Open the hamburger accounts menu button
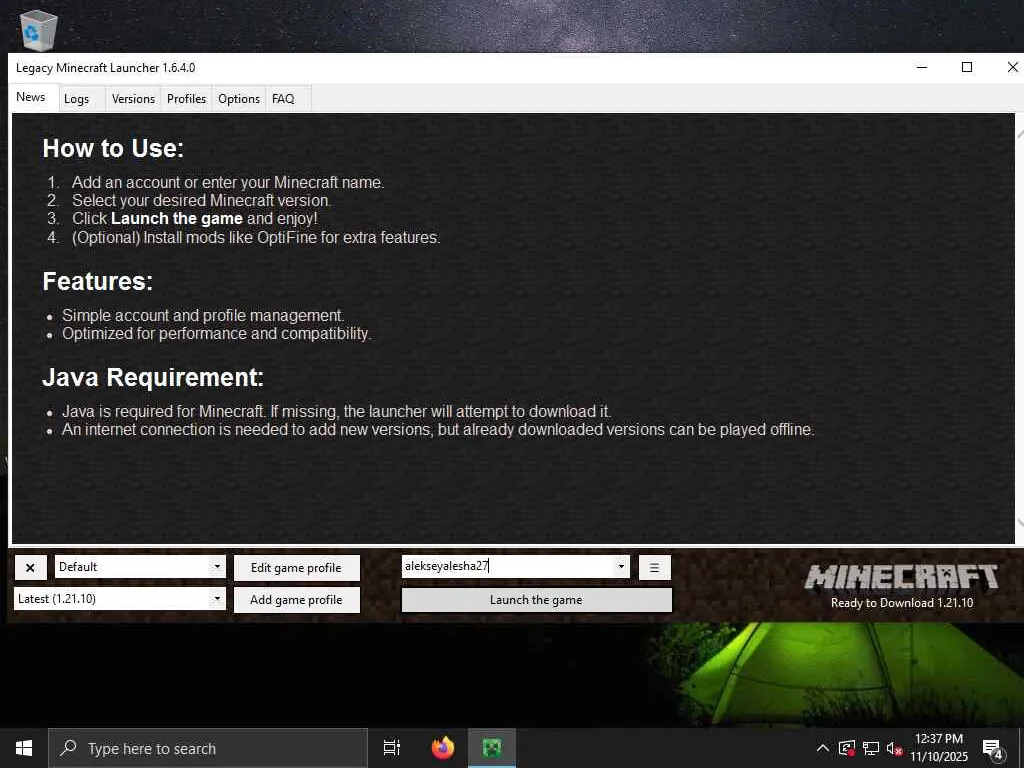The image size is (1024, 768). coord(654,568)
